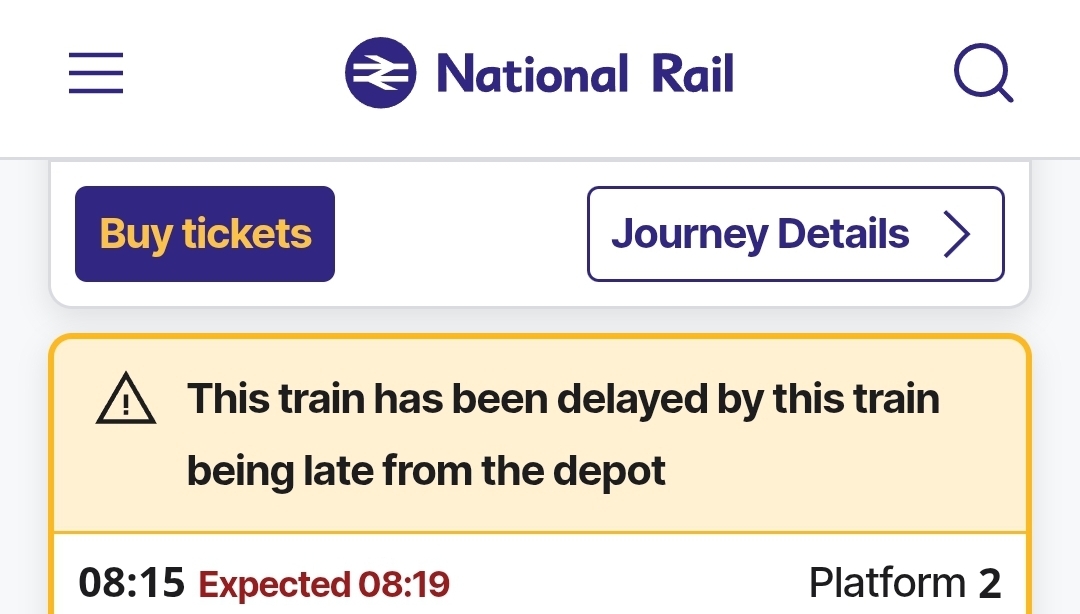
Task: Click the word "depot" in the alert
Action: pyautogui.click(x=617, y=469)
